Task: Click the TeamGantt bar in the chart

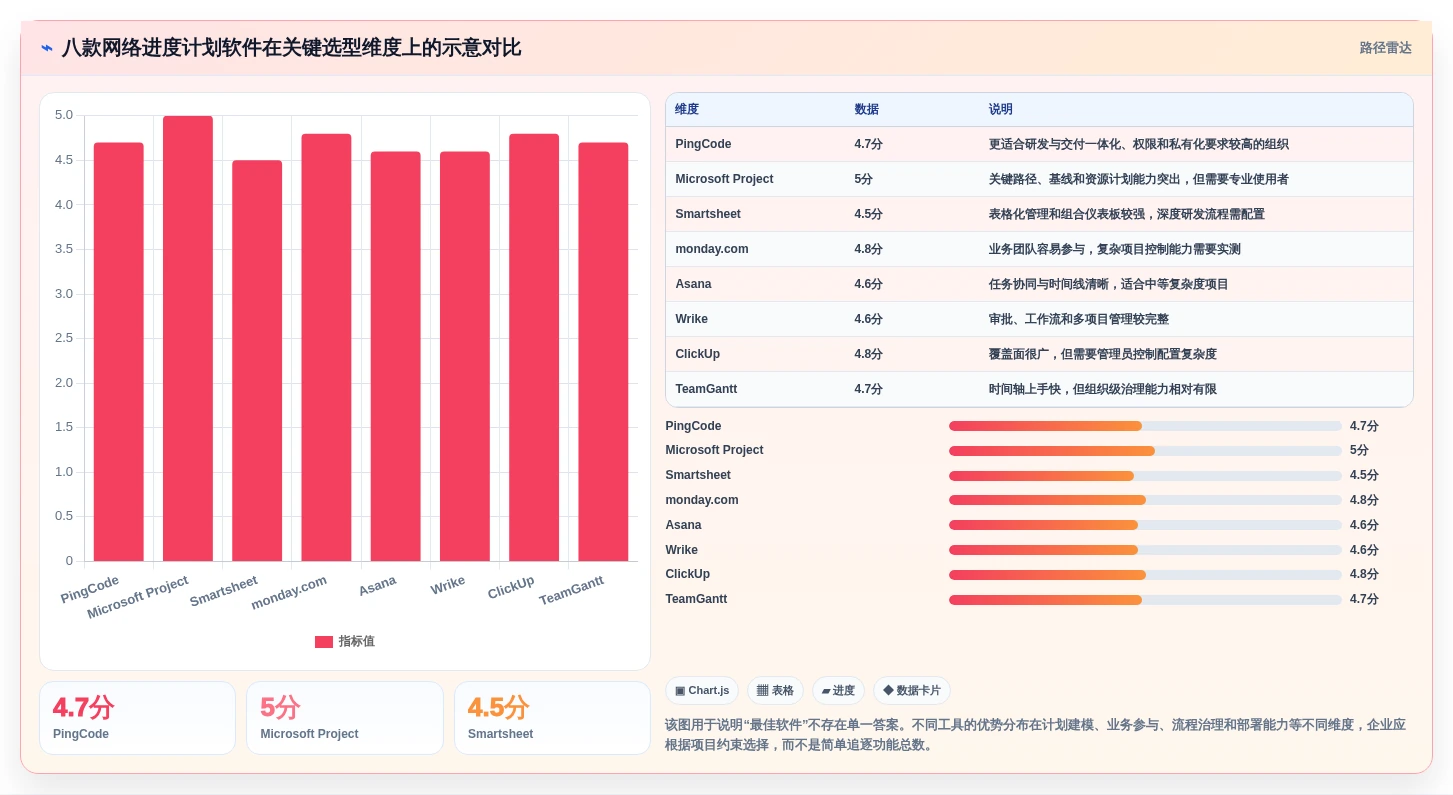Action: tap(603, 352)
